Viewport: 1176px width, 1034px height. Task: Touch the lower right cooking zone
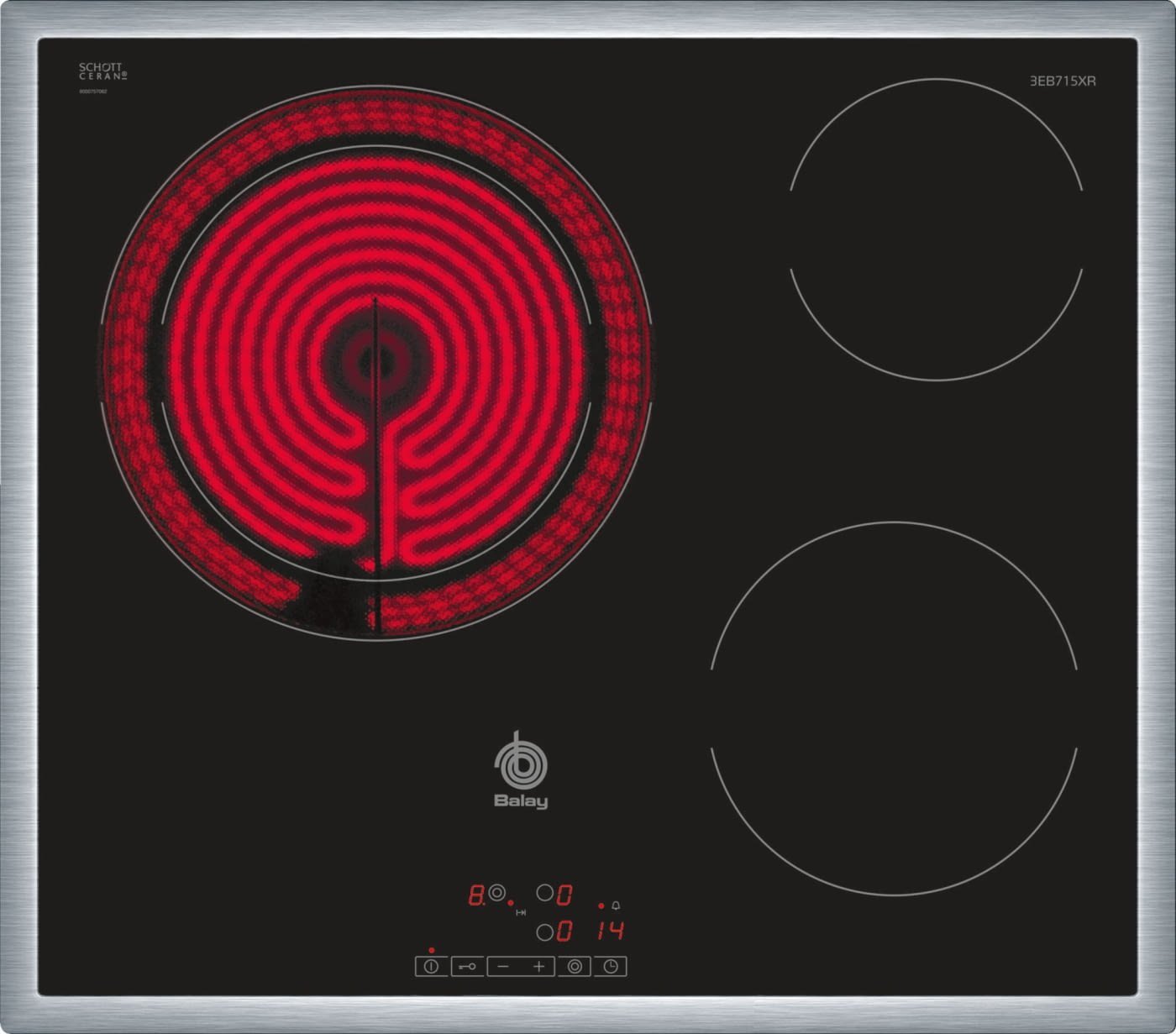click(x=894, y=708)
